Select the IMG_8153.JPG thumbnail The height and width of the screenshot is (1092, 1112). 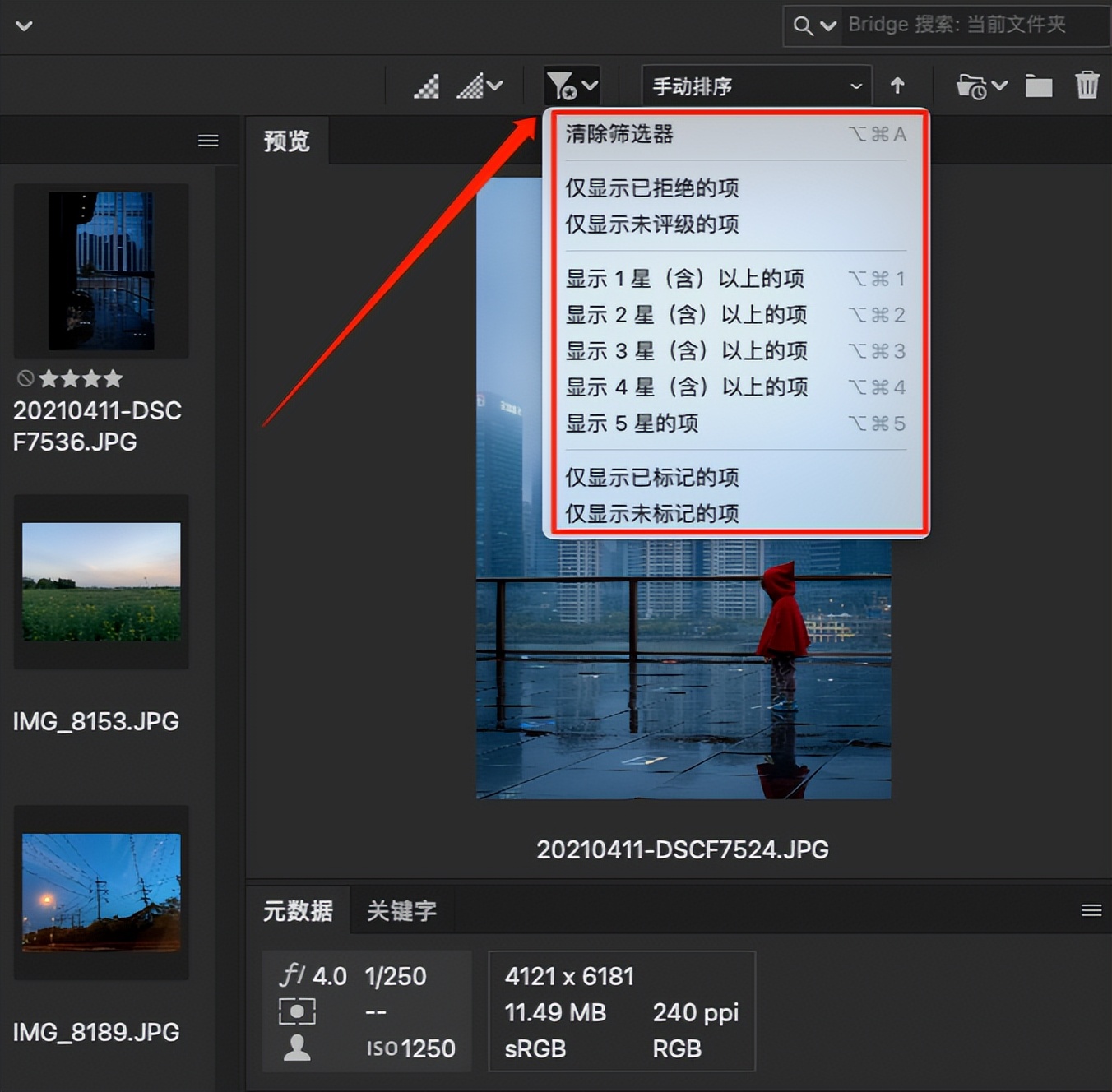pyautogui.click(x=100, y=583)
